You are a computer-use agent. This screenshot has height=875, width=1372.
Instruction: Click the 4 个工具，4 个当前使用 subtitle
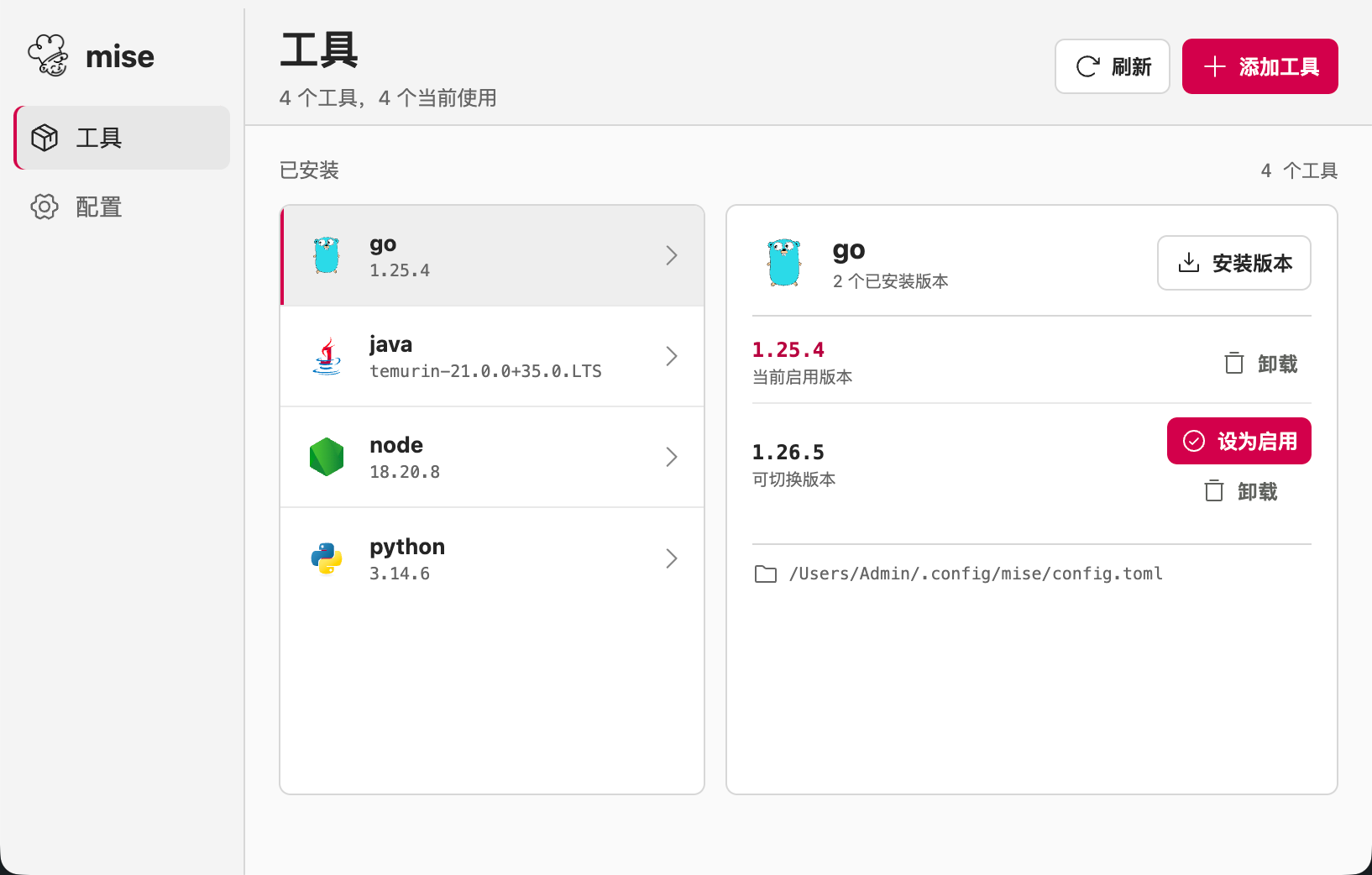tap(388, 98)
